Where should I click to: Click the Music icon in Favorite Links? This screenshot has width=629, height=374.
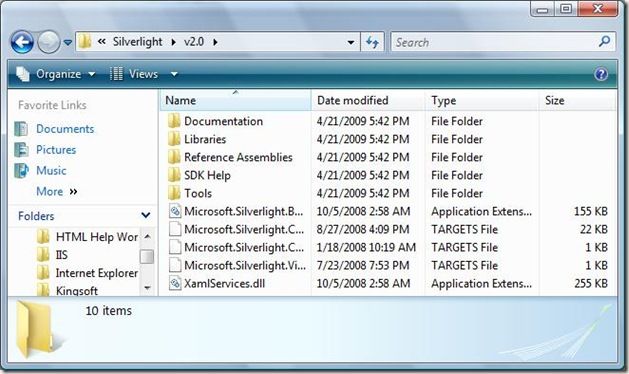click(x=21, y=171)
